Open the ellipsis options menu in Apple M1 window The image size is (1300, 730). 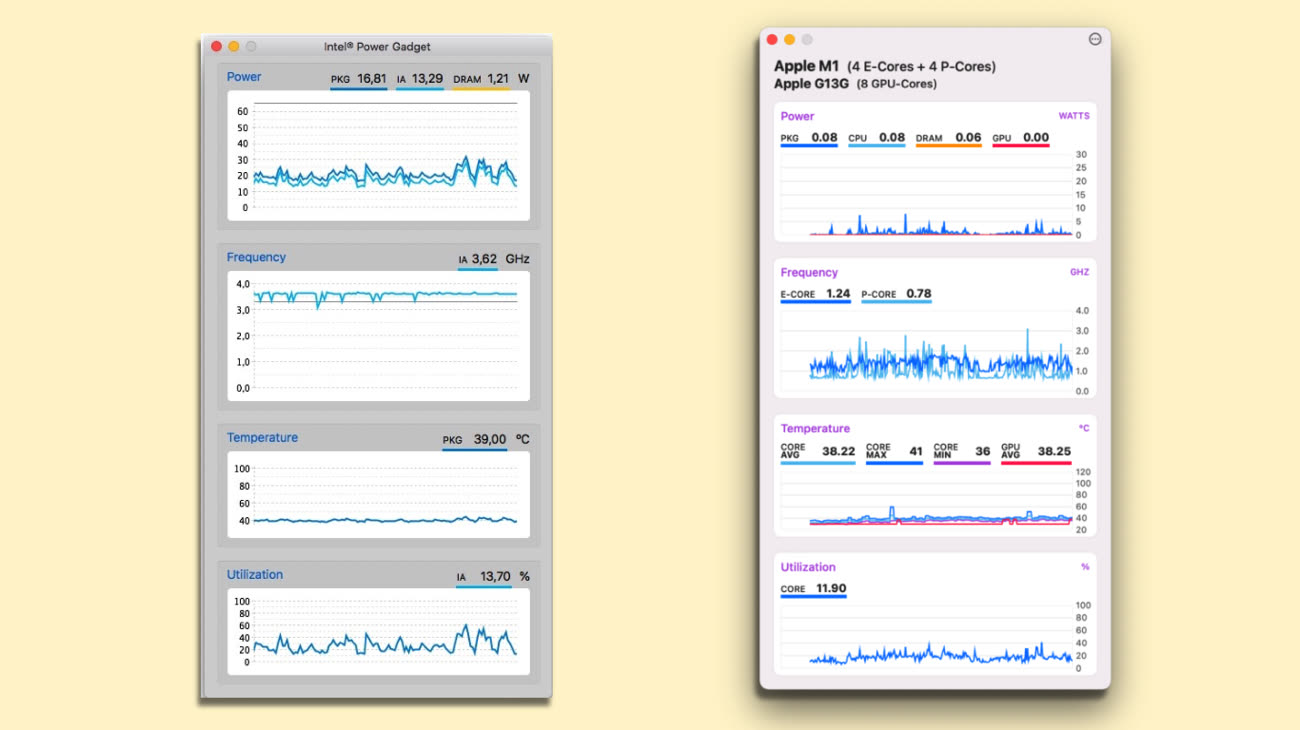[x=1094, y=39]
